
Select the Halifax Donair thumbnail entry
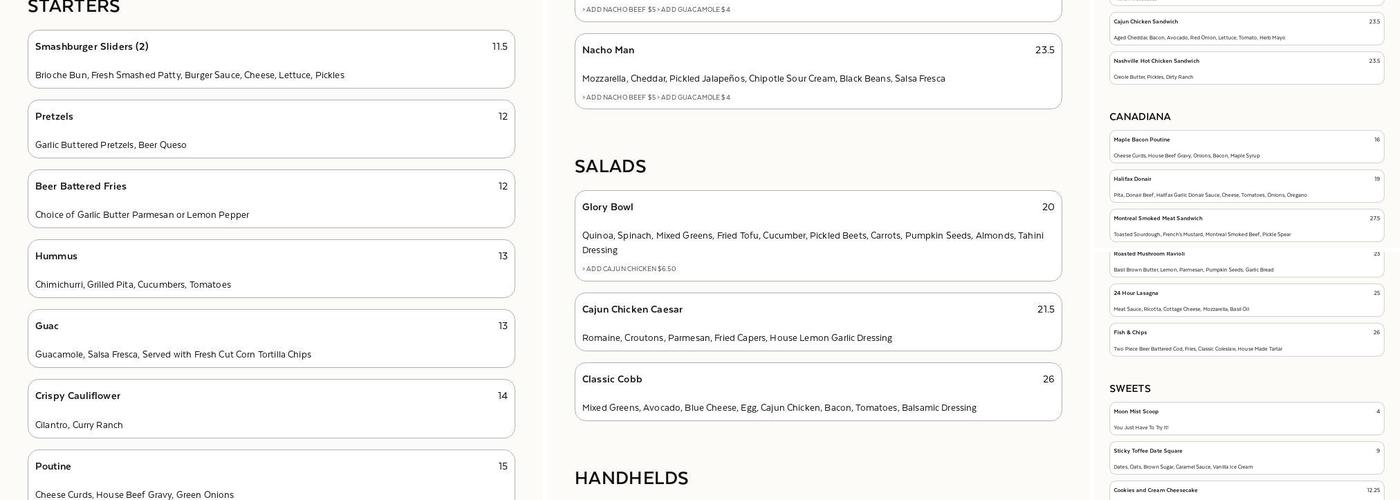coord(1247,186)
